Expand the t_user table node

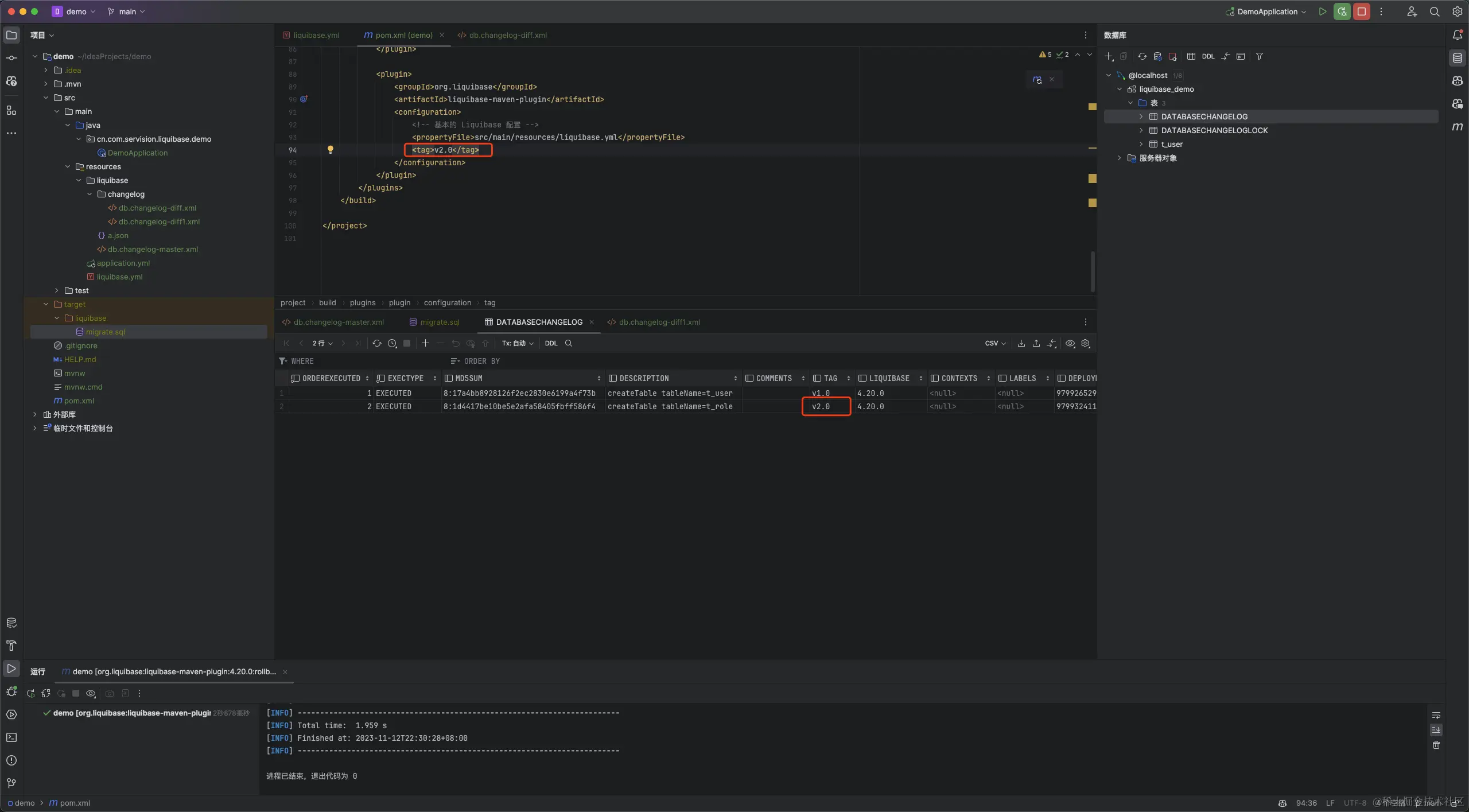(x=1141, y=144)
